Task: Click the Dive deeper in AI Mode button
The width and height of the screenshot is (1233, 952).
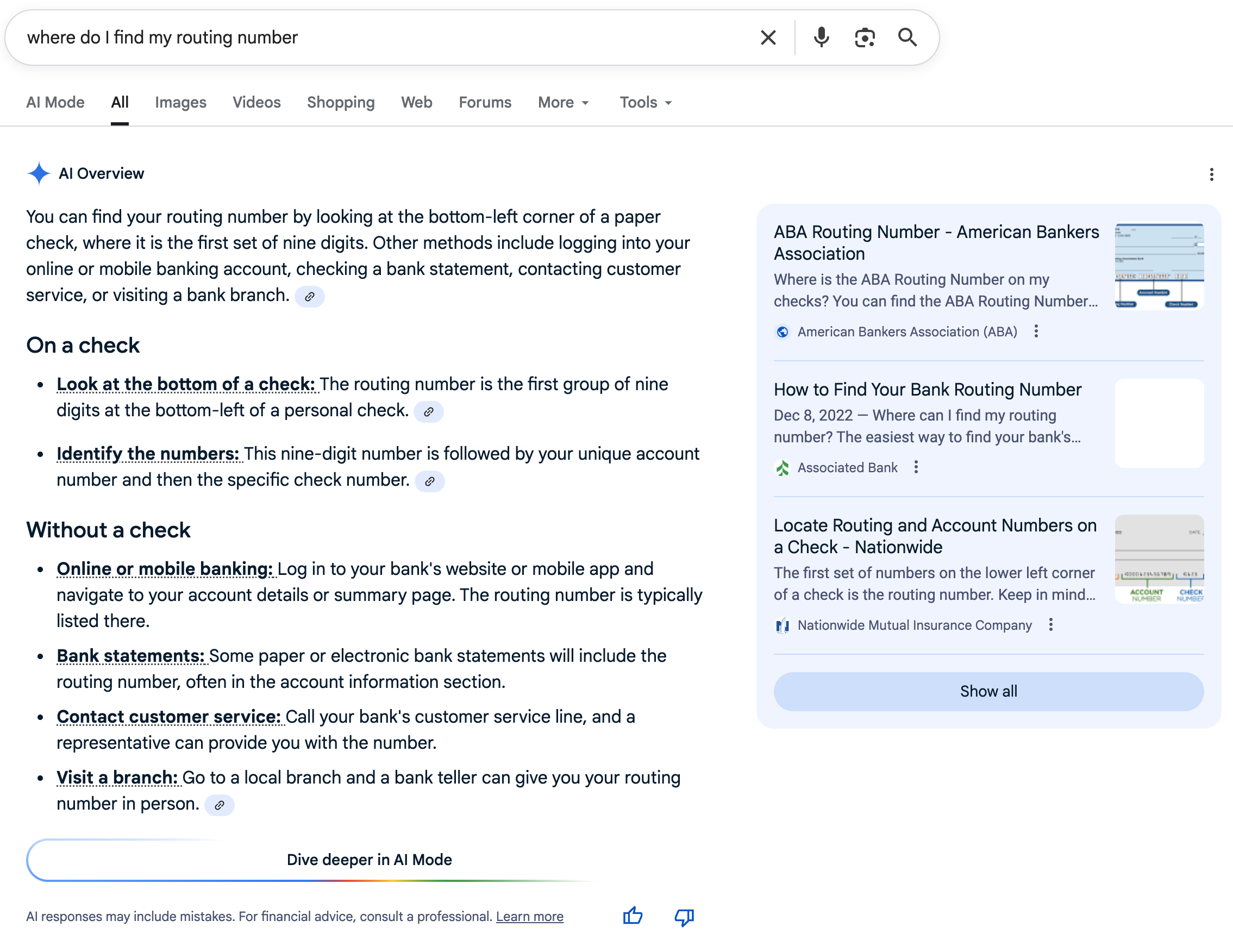Action: click(x=369, y=860)
